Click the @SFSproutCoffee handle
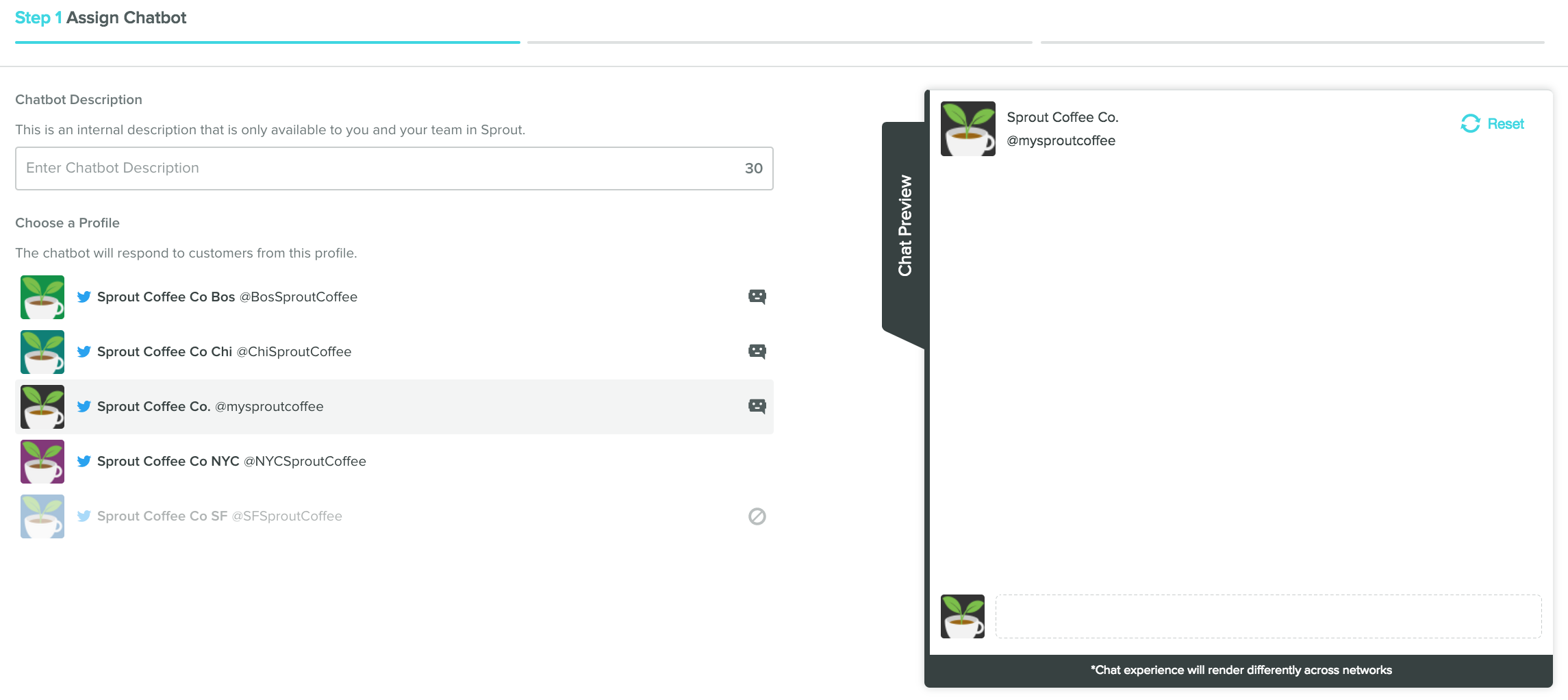This screenshot has height=700, width=1568. click(x=287, y=516)
